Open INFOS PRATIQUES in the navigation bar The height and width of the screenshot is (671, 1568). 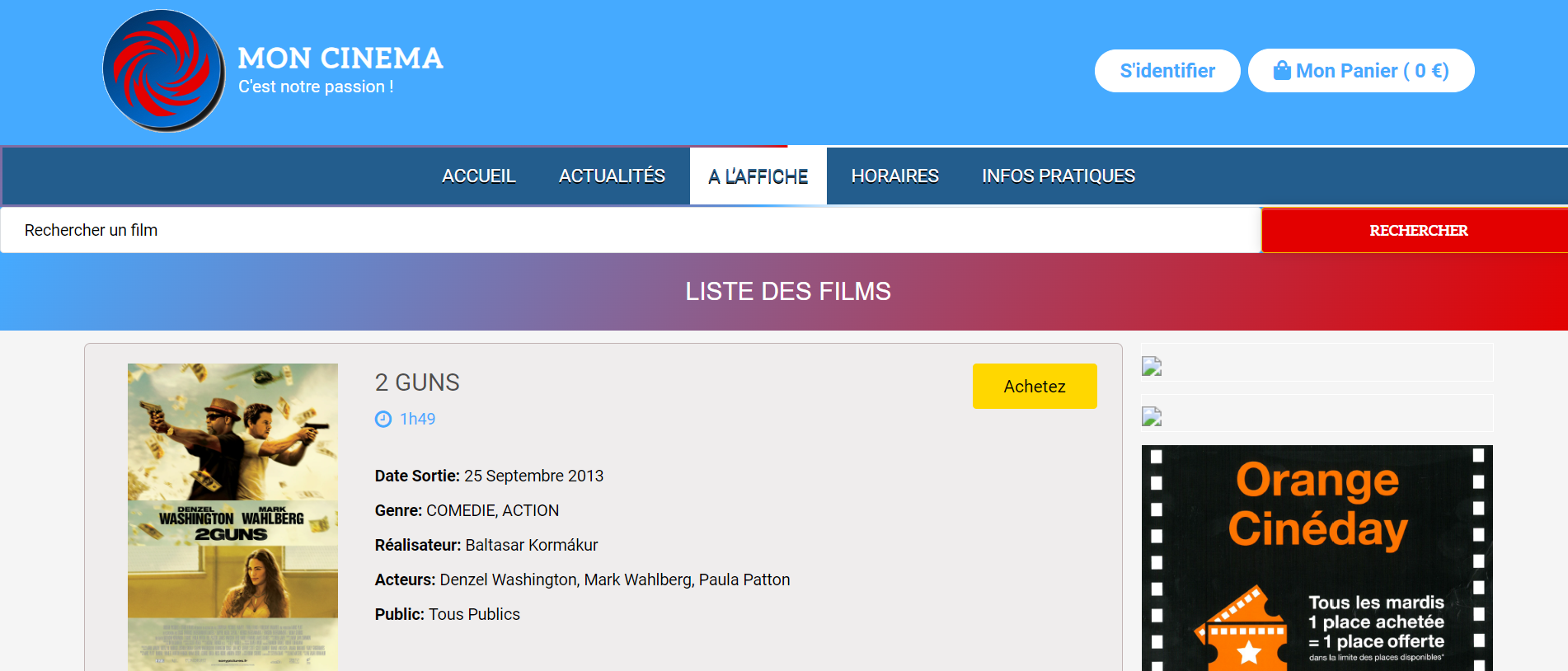(1058, 176)
